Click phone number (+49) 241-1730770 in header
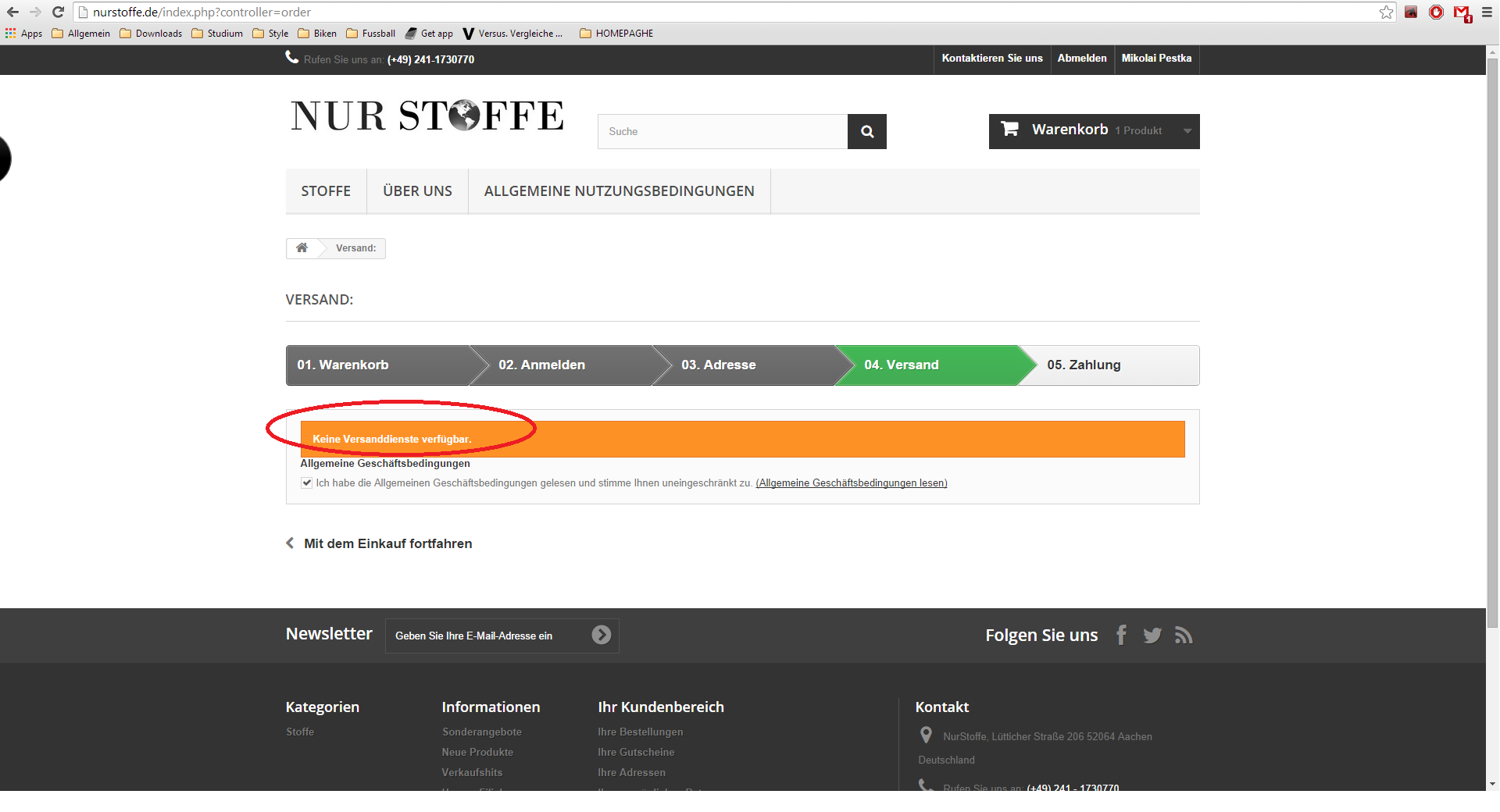 pos(430,59)
